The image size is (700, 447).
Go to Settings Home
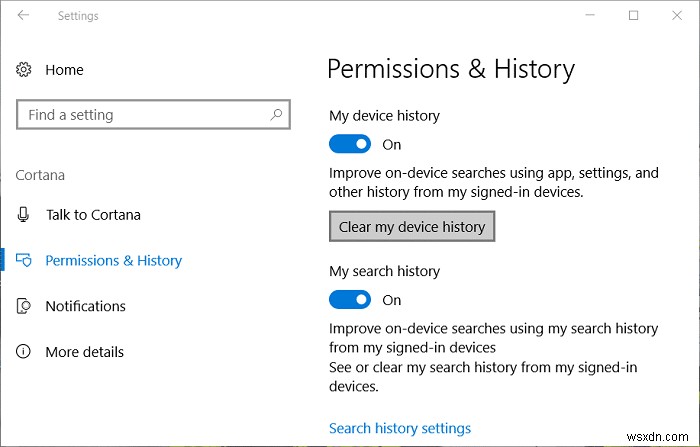click(64, 70)
